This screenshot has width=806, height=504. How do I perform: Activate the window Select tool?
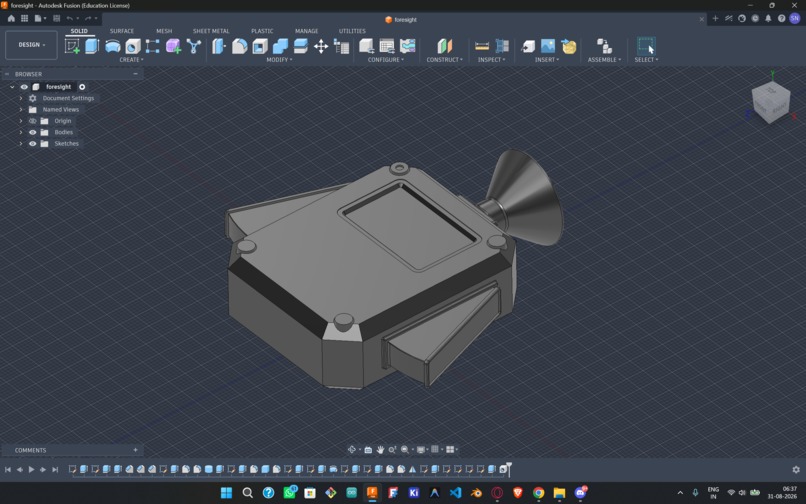(x=646, y=46)
